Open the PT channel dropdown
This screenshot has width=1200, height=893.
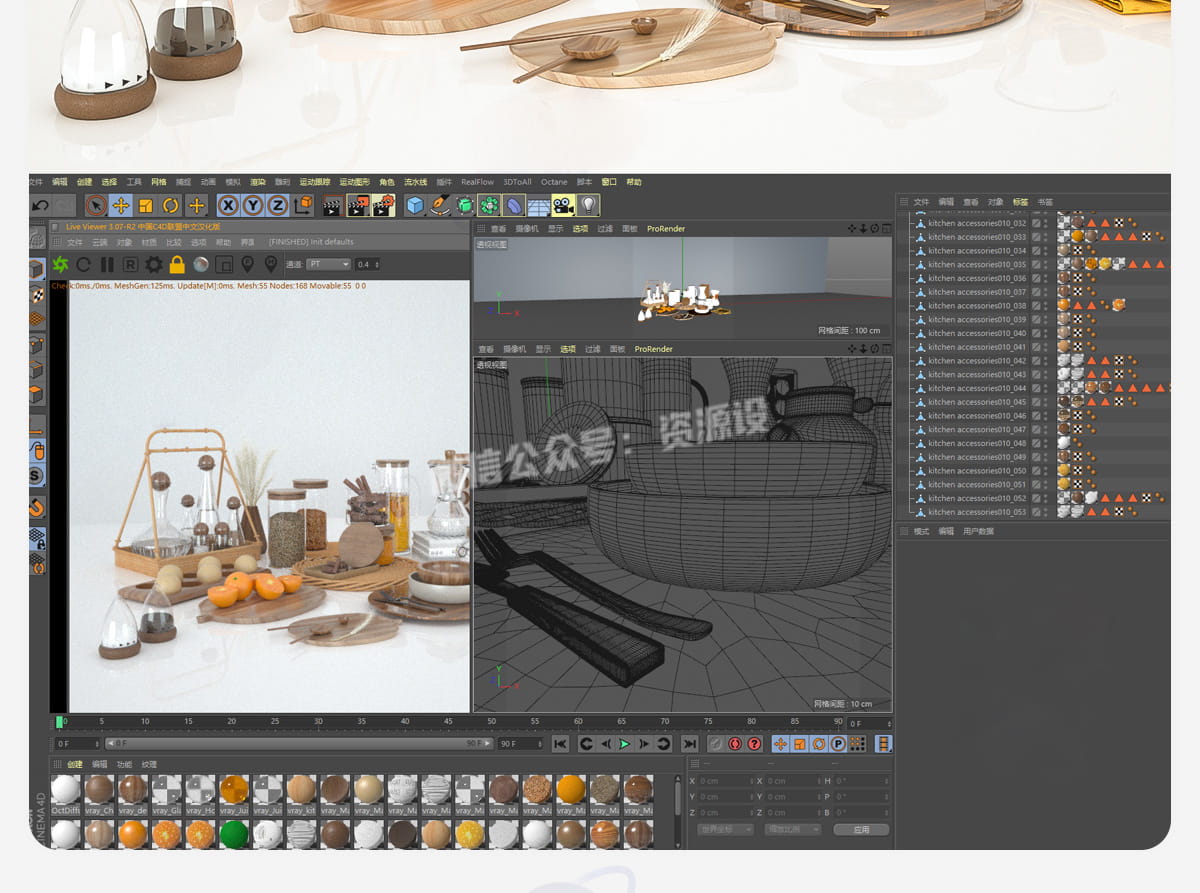pos(328,264)
